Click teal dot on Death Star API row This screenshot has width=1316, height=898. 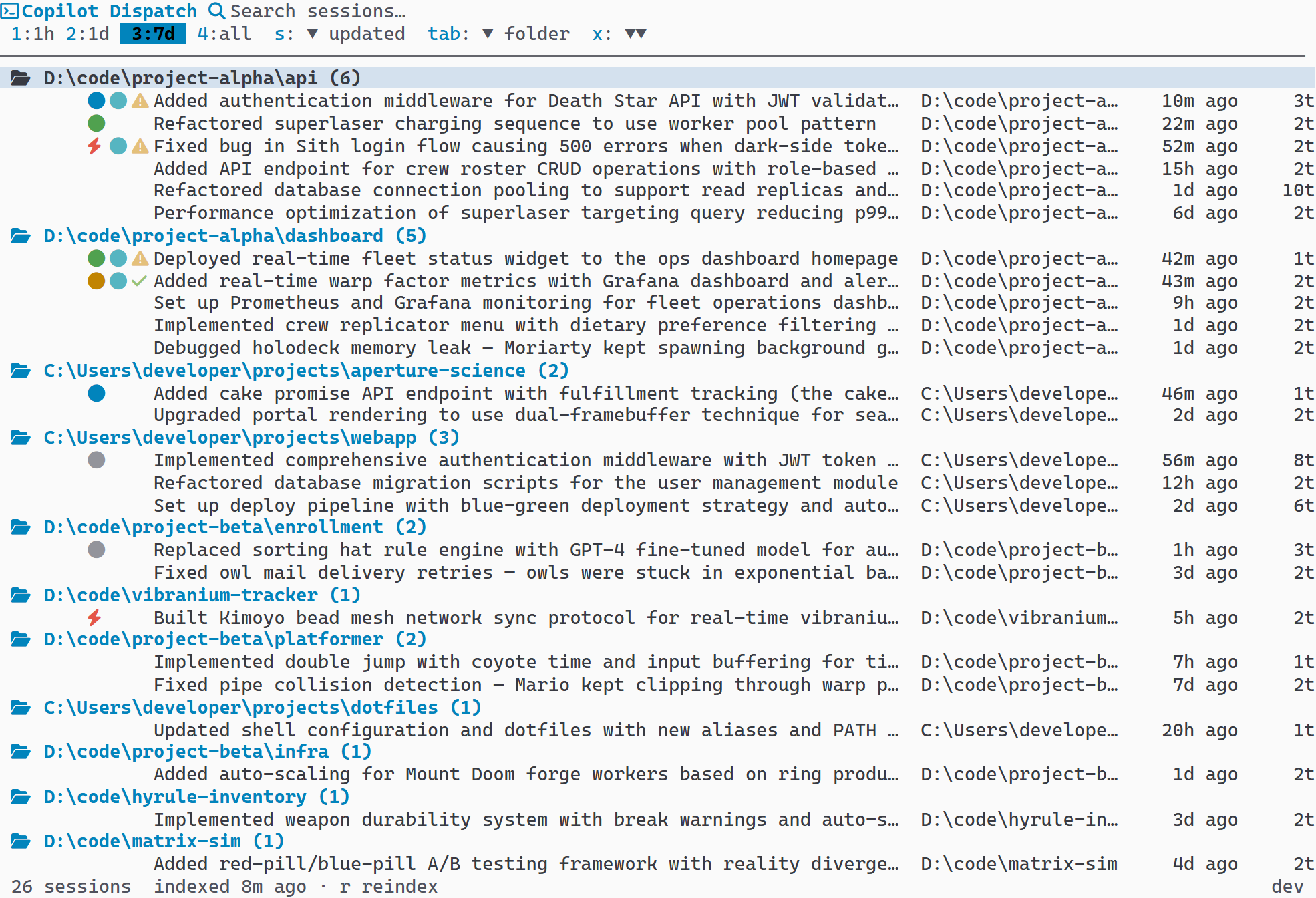(x=118, y=101)
